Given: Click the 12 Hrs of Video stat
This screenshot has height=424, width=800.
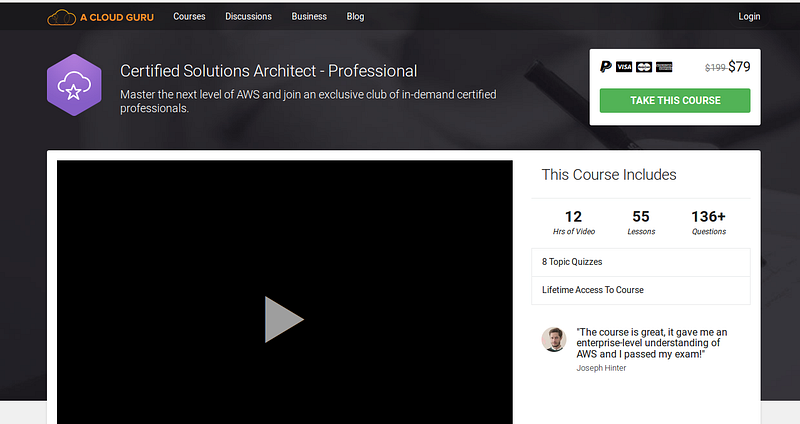Looking at the screenshot, I should (573, 222).
